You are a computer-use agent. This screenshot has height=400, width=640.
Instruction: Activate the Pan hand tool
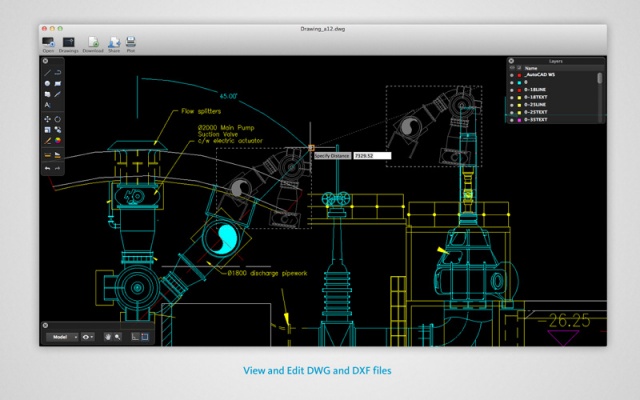click(107, 337)
